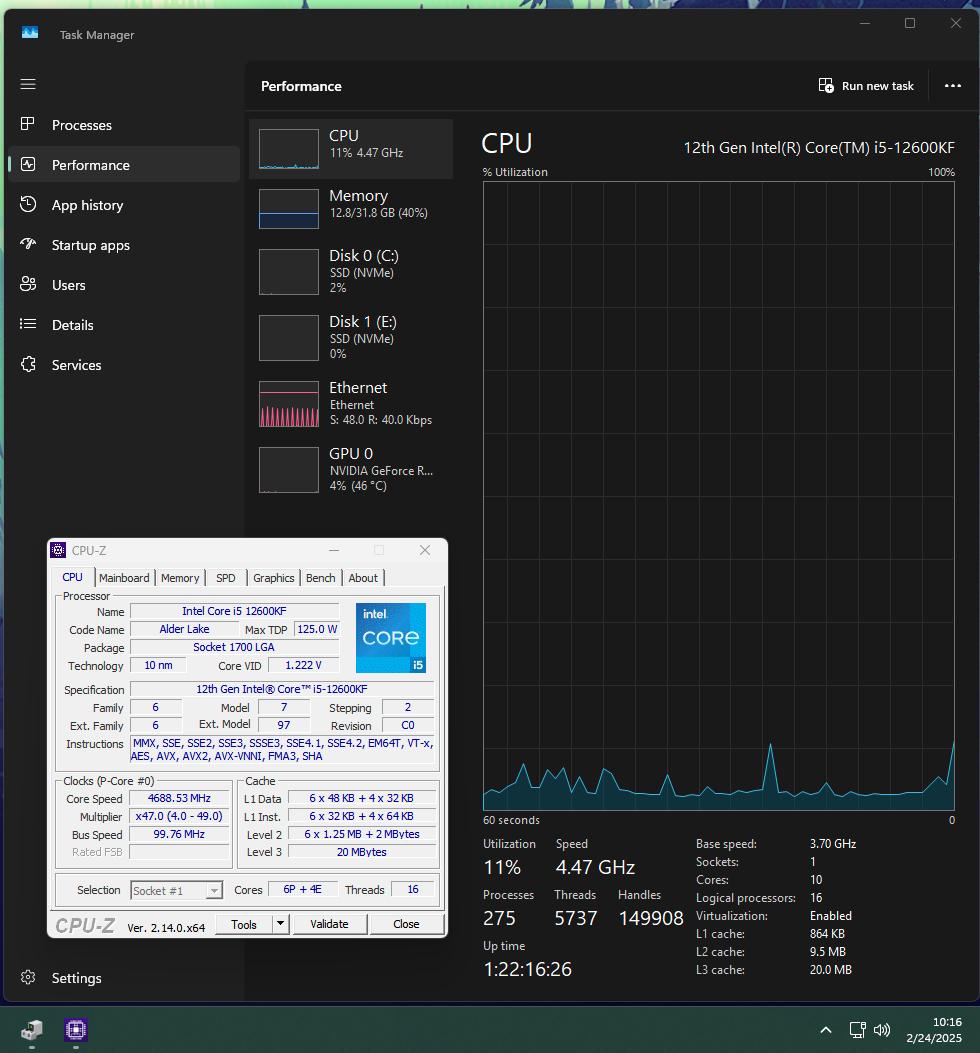Click the Close button in CPU-Z

(x=406, y=924)
